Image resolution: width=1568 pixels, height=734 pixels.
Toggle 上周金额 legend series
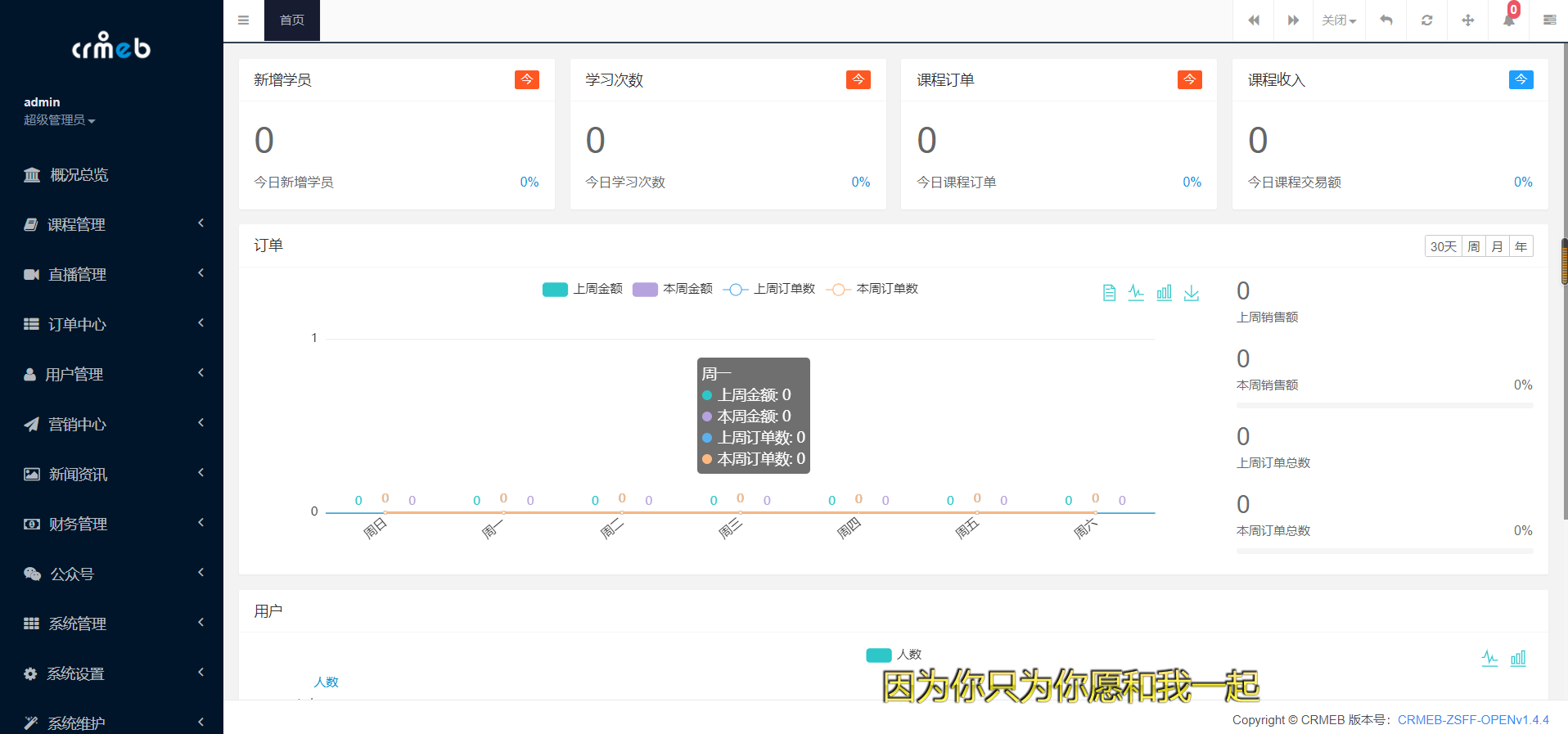click(x=582, y=289)
